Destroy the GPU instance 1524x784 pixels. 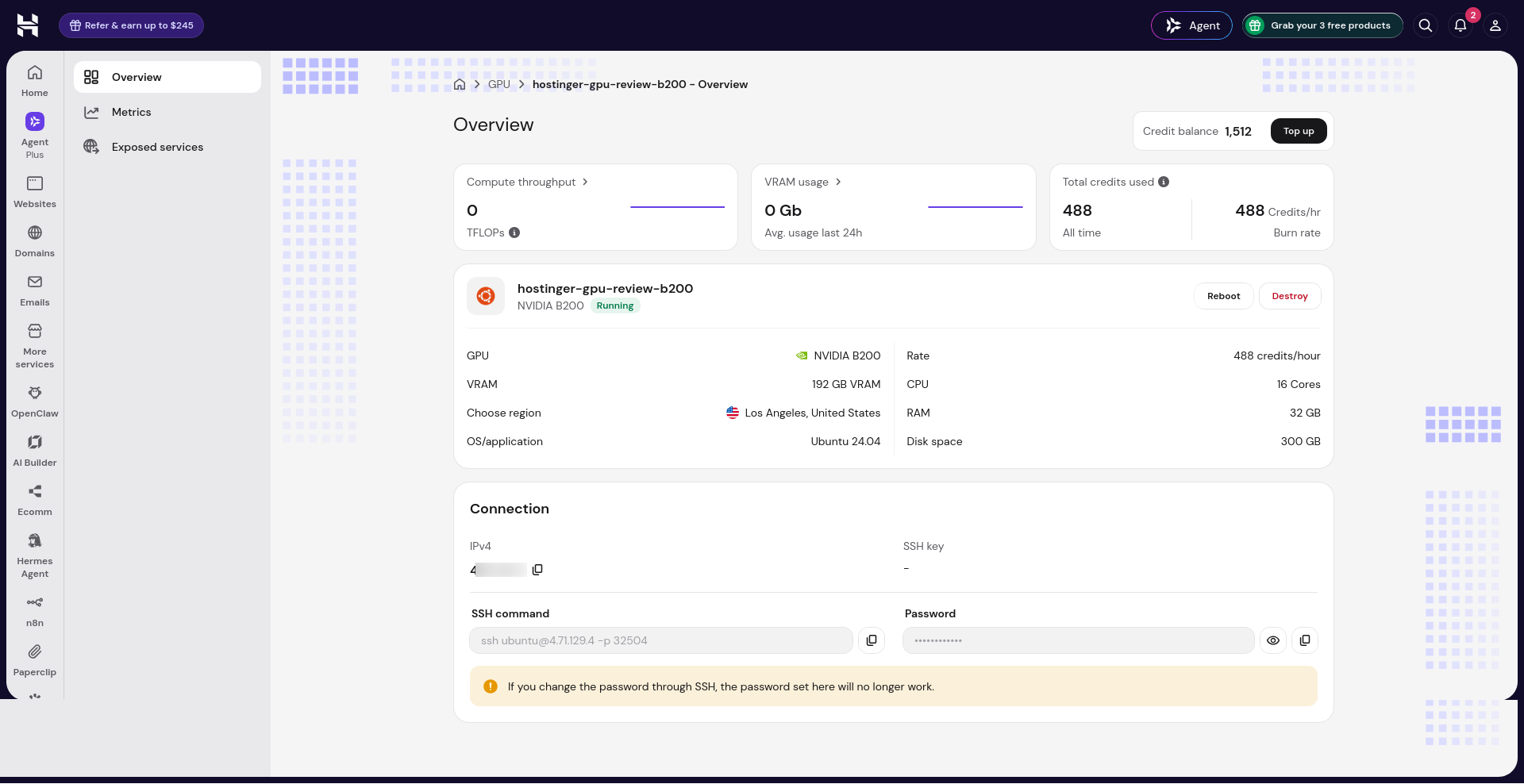[x=1290, y=296]
